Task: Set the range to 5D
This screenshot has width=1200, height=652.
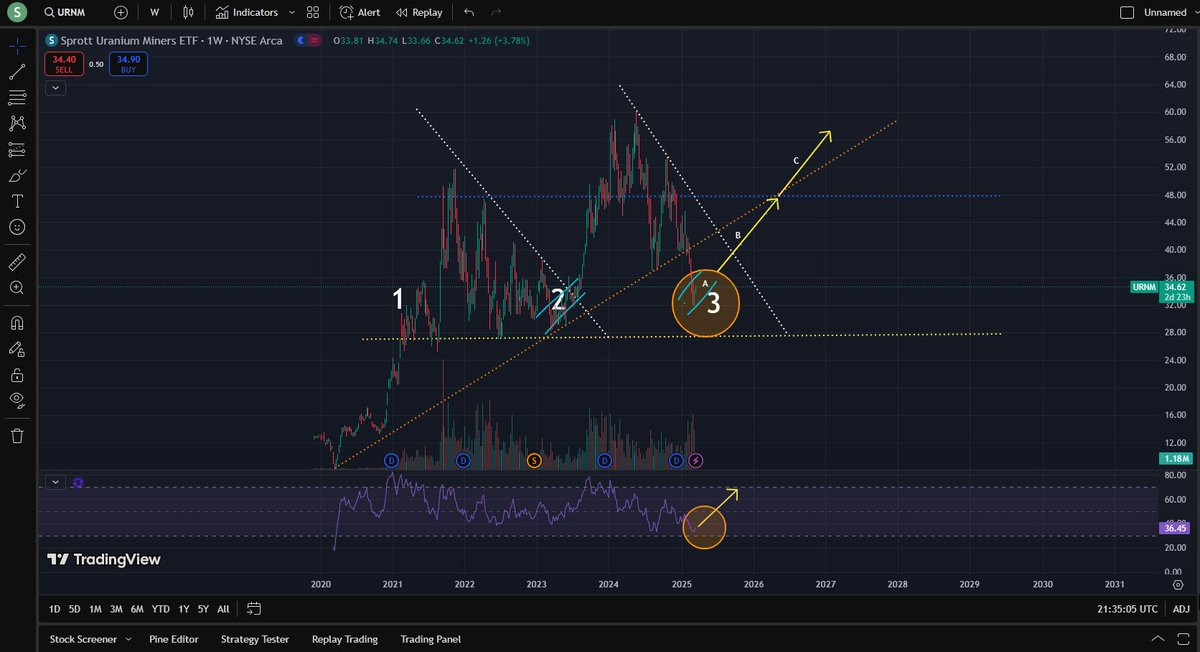Action: (75, 609)
